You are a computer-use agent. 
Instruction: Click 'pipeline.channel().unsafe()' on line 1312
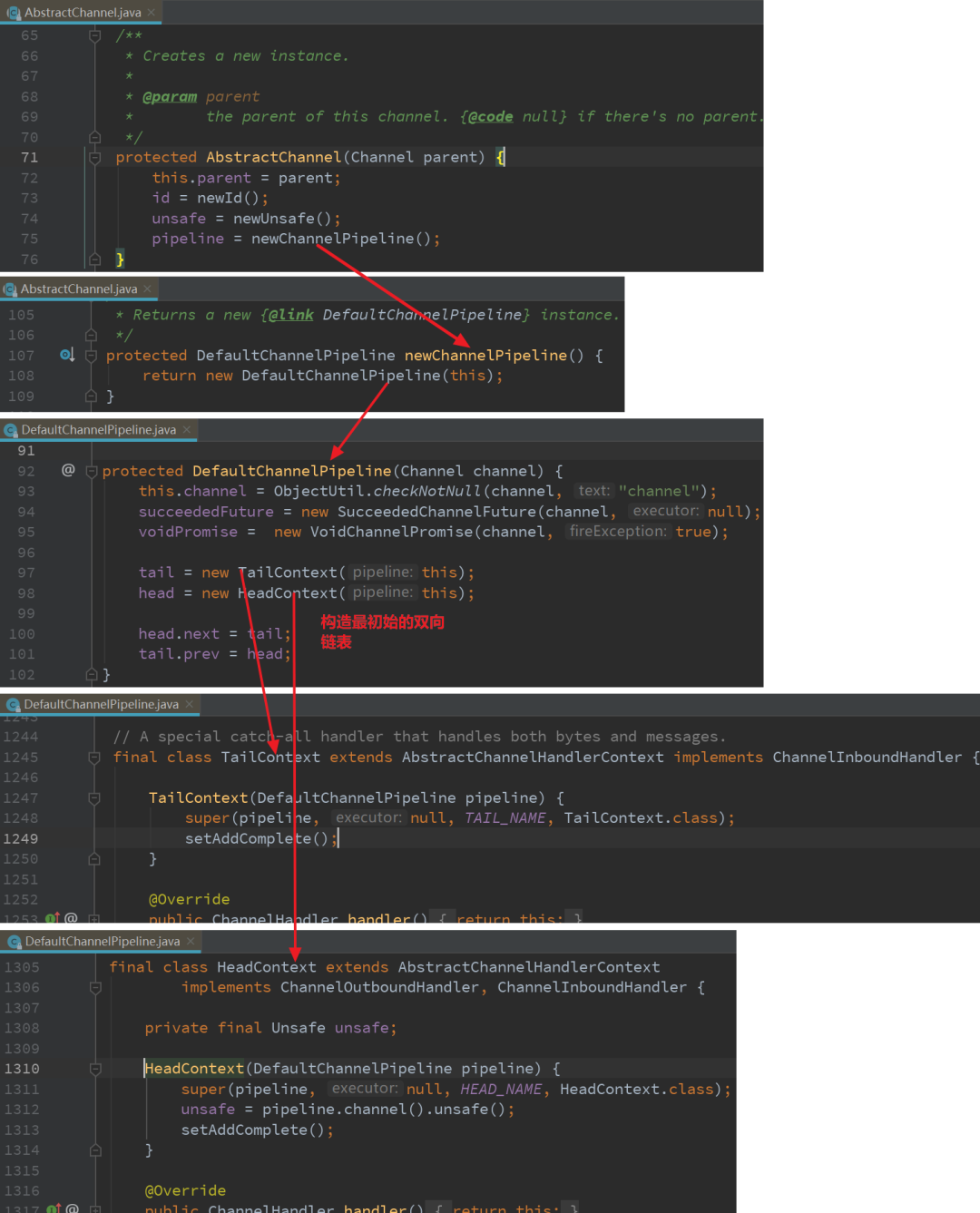(x=384, y=1110)
